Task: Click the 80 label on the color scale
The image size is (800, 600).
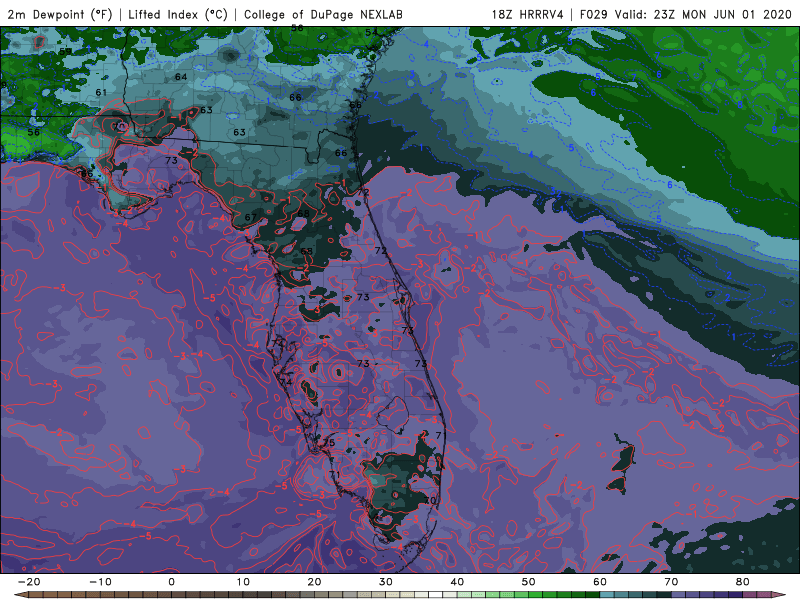Action: click(743, 582)
